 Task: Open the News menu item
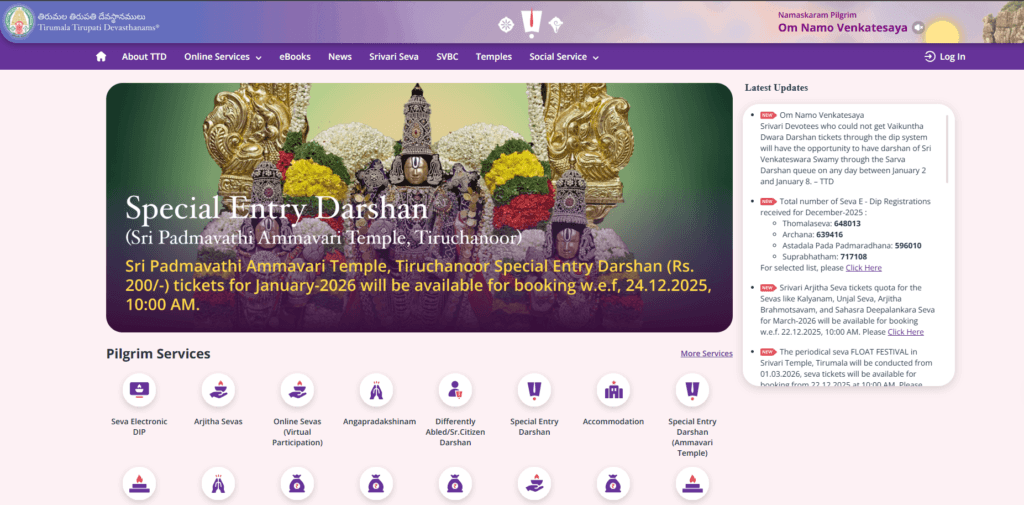point(340,57)
